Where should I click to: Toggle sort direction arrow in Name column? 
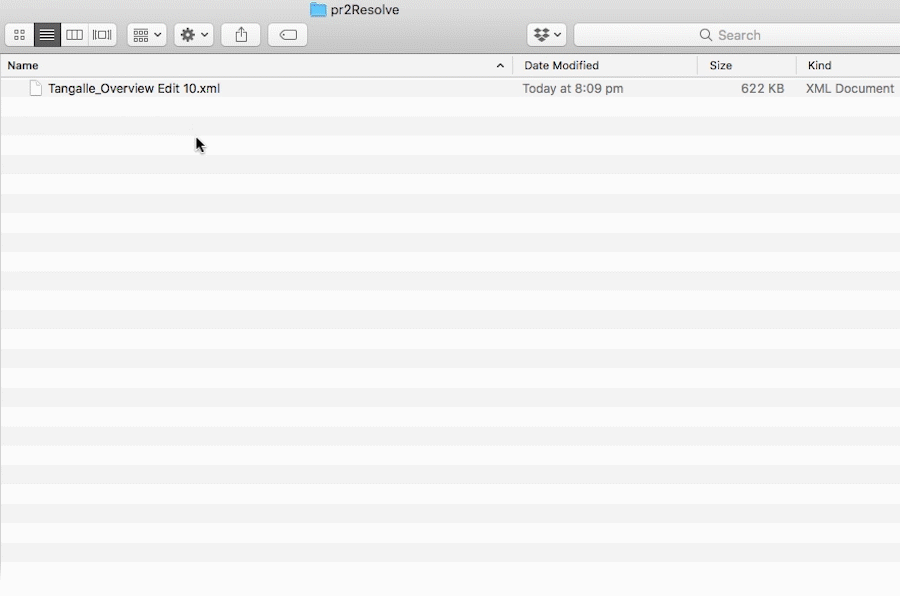point(500,65)
